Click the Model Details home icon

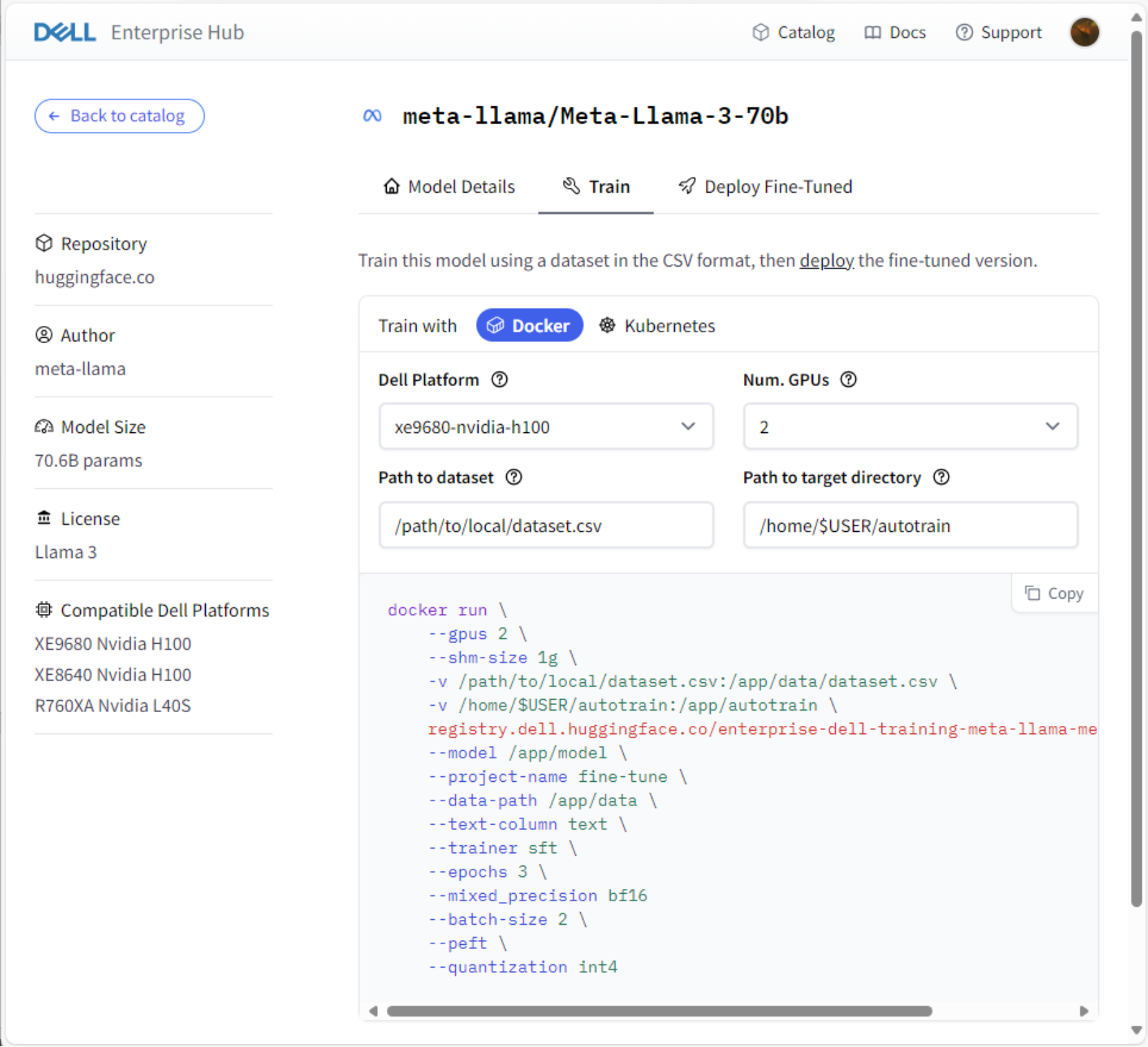(x=392, y=186)
